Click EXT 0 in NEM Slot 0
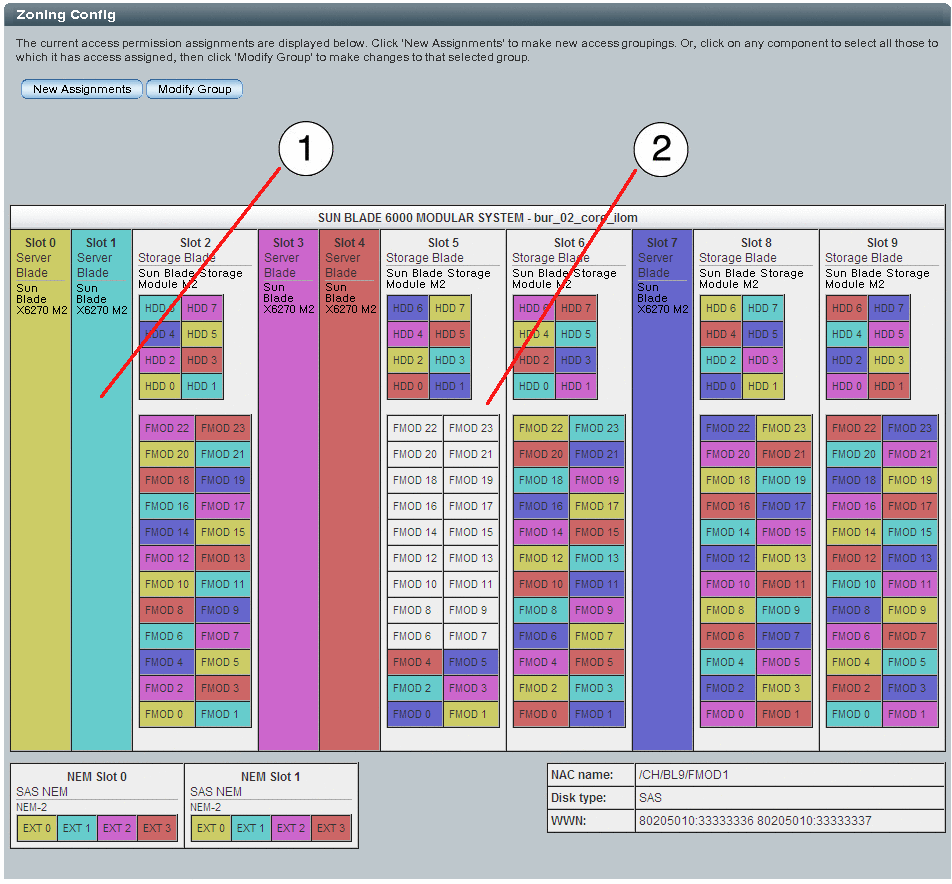 [x=37, y=829]
